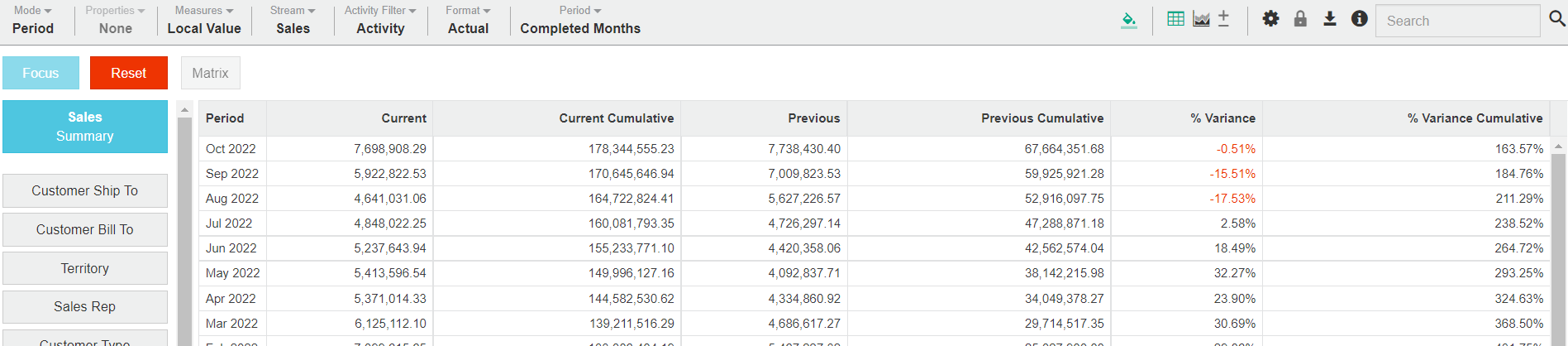This screenshot has height=346, width=1568.
Task: Click the paint bucket fill color icon
Action: (x=1128, y=20)
